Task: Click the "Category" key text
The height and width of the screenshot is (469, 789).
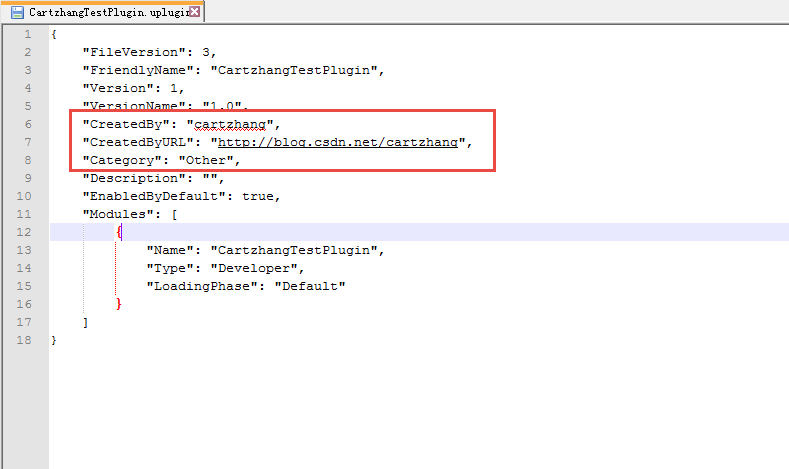Action: 122,161
